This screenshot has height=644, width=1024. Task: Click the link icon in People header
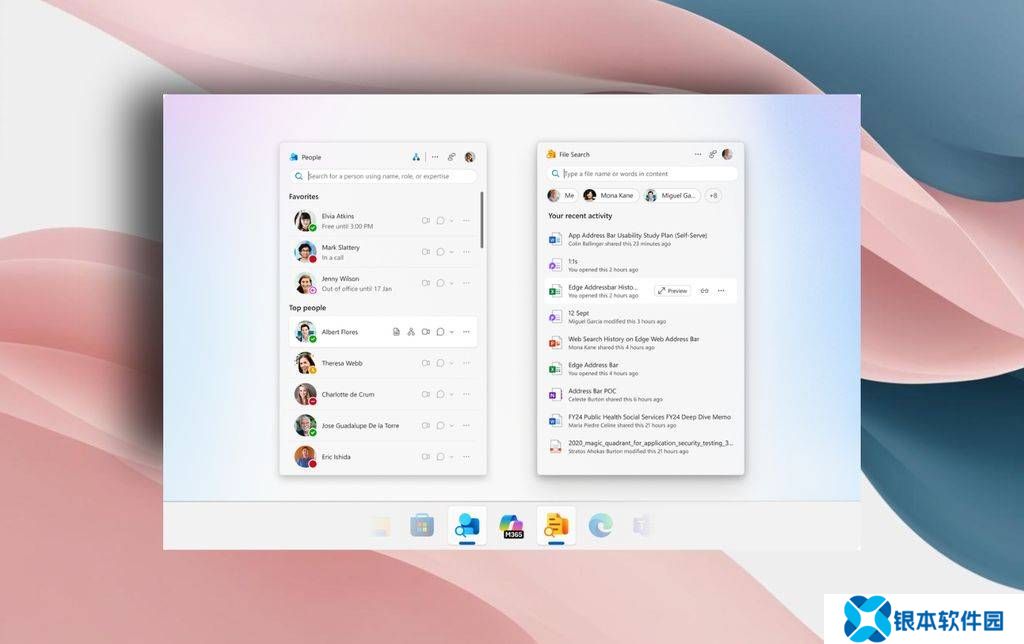pos(451,157)
